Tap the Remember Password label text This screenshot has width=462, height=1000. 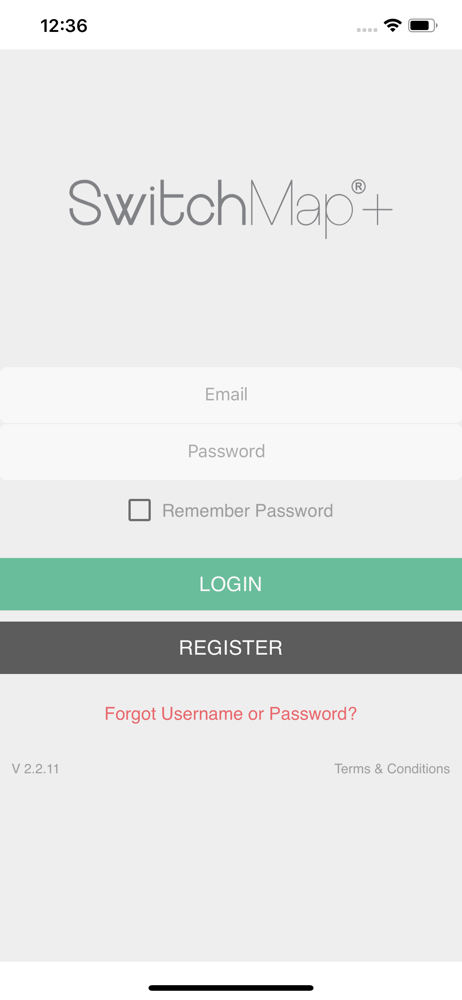pyautogui.click(x=248, y=511)
